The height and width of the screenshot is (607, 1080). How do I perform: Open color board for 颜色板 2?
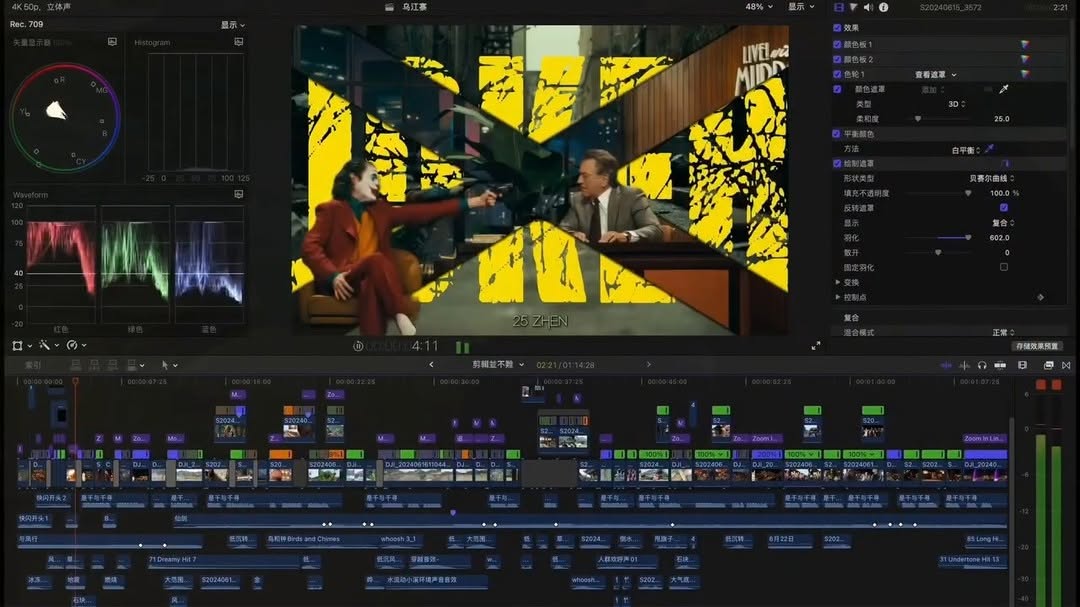click(1025, 59)
